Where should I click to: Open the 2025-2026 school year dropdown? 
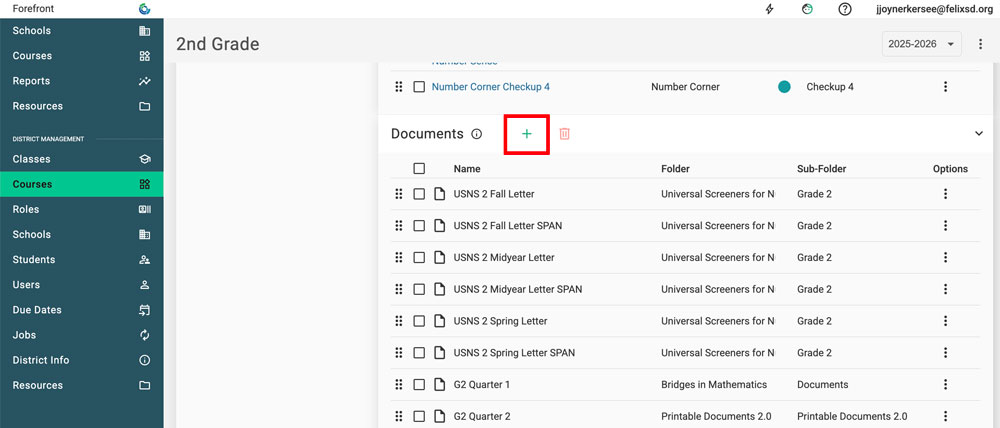(x=921, y=44)
